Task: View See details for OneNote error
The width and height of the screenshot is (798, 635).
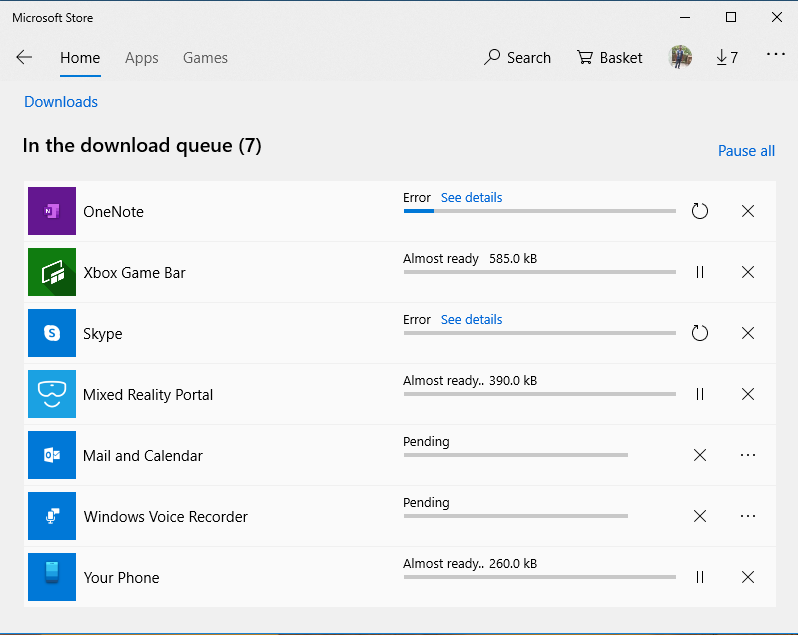Action: (x=471, y=197)
